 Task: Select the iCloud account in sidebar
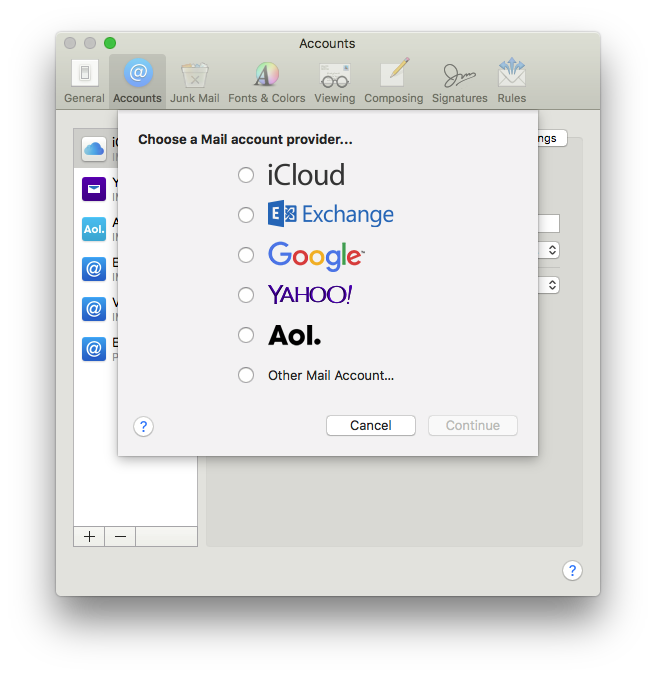[96, 149]
